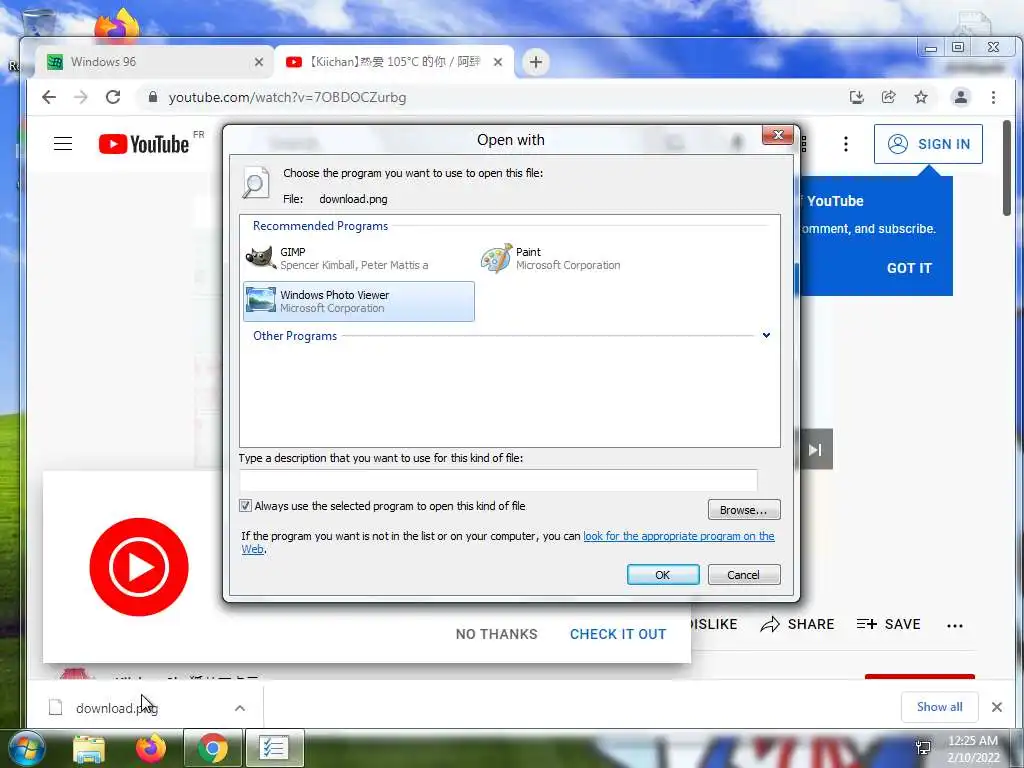Switch to Chrome in the taskbar
Image resolution: width=1024 pixels, height=768 pixels.
(212, 748)
